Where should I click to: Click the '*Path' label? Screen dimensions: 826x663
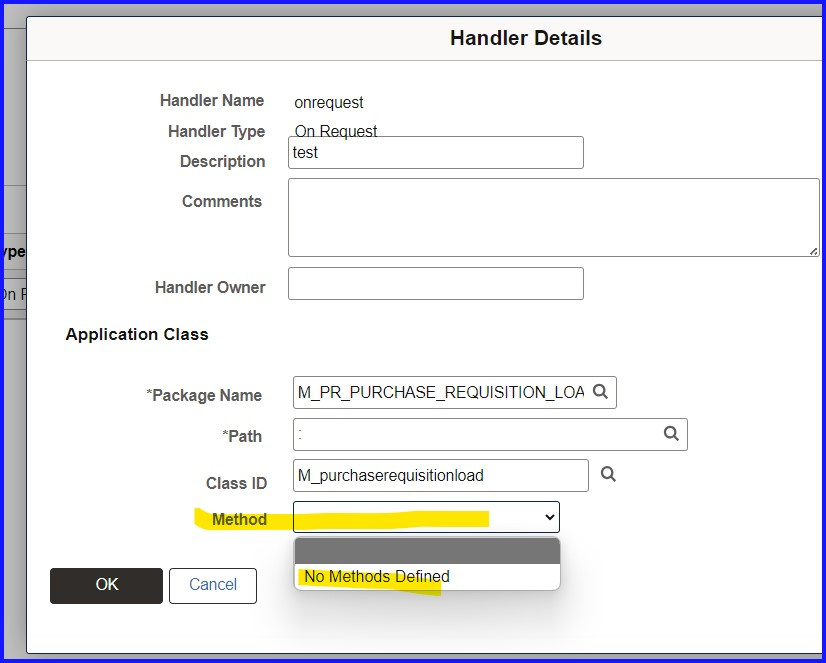tap(242, 436)
